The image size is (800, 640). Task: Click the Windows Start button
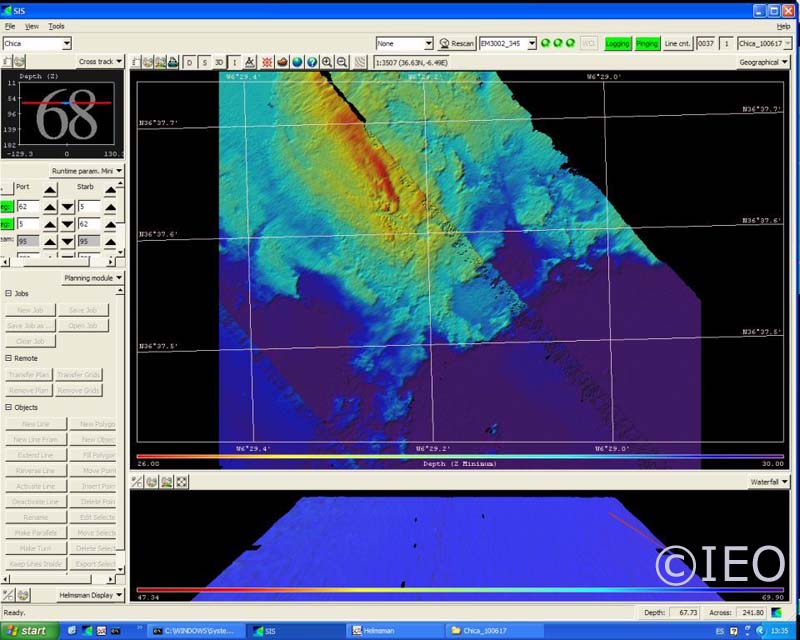[28, 631]
